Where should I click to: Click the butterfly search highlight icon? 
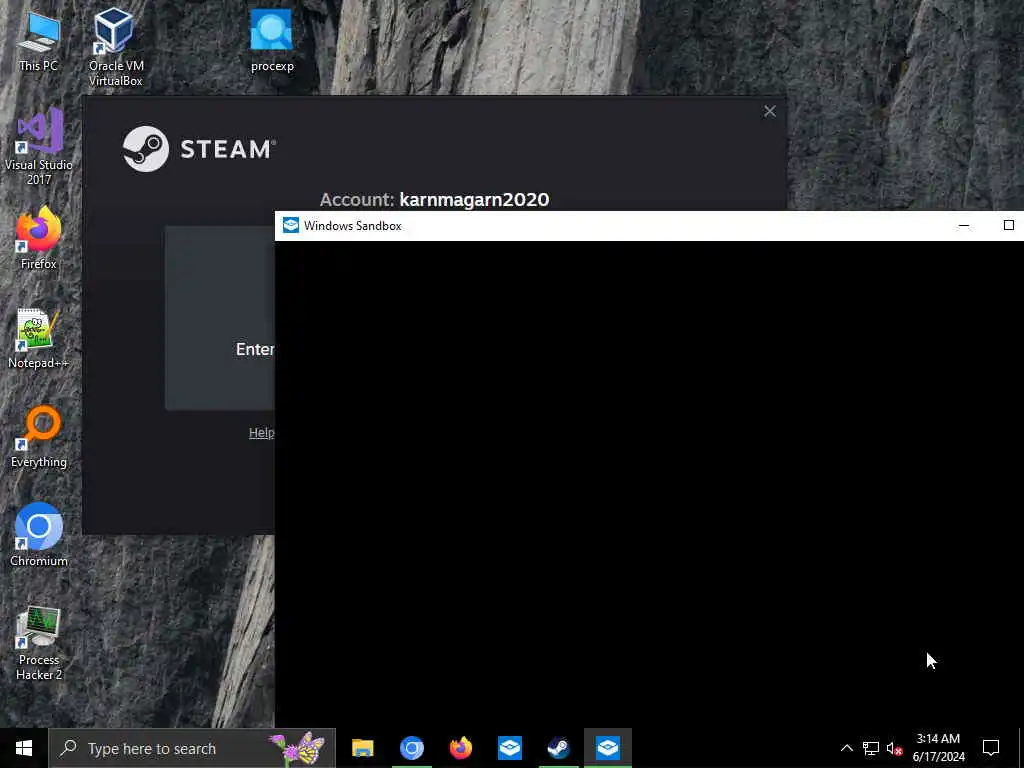(x=297, y=748)
